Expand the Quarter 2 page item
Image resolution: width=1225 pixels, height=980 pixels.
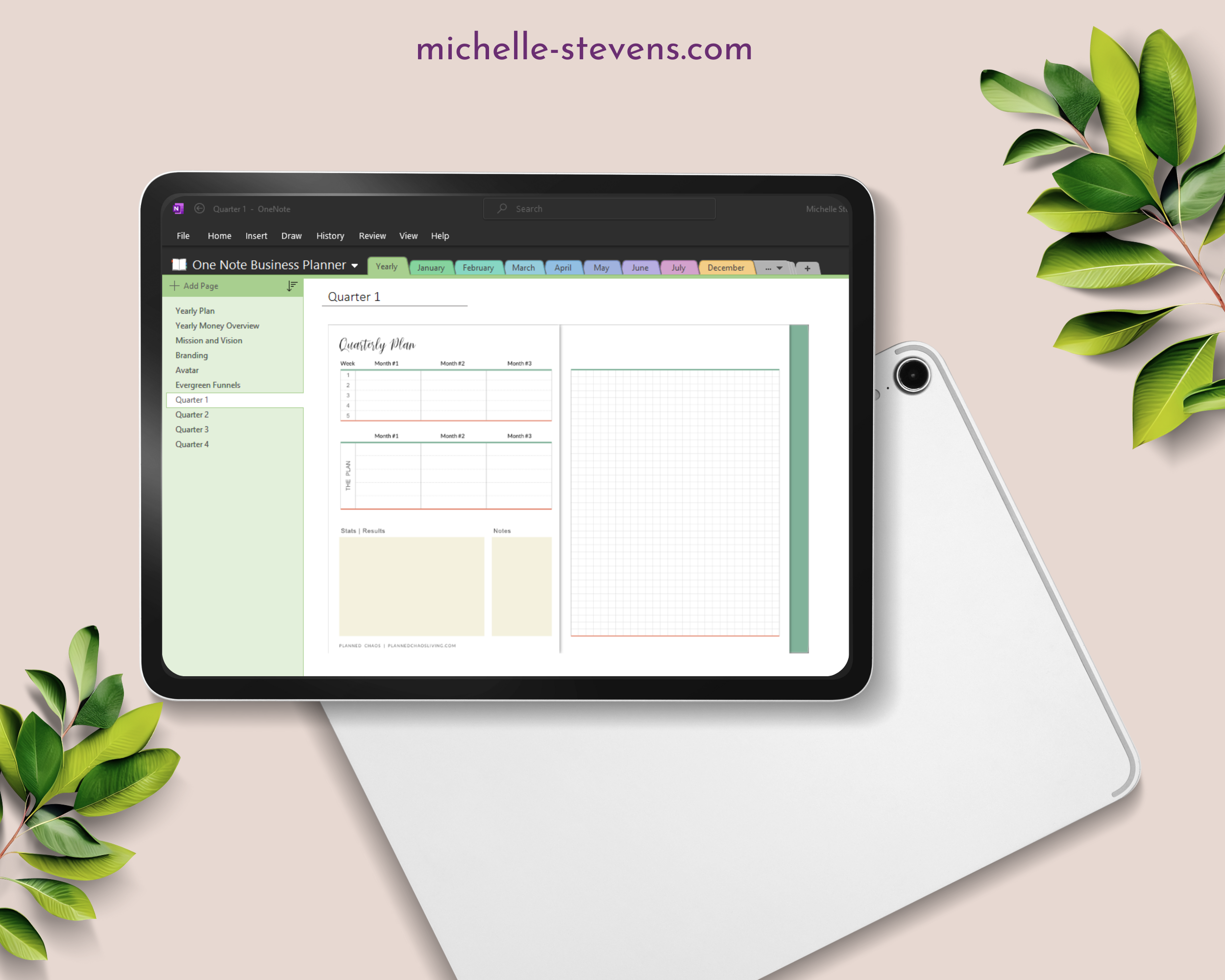[195, 413]
